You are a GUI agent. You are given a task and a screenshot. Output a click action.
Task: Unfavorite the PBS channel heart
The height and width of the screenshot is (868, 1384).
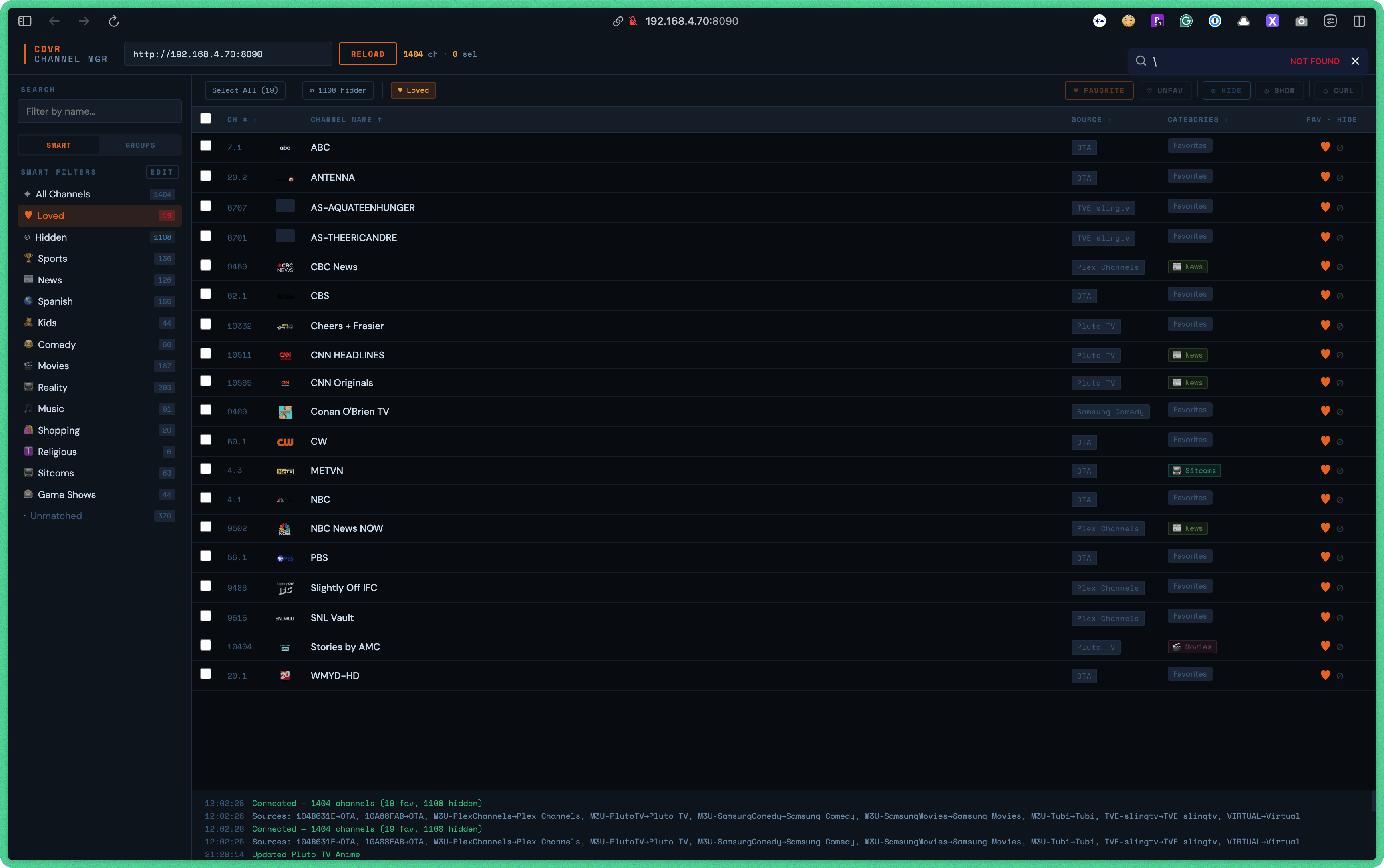1325,557
